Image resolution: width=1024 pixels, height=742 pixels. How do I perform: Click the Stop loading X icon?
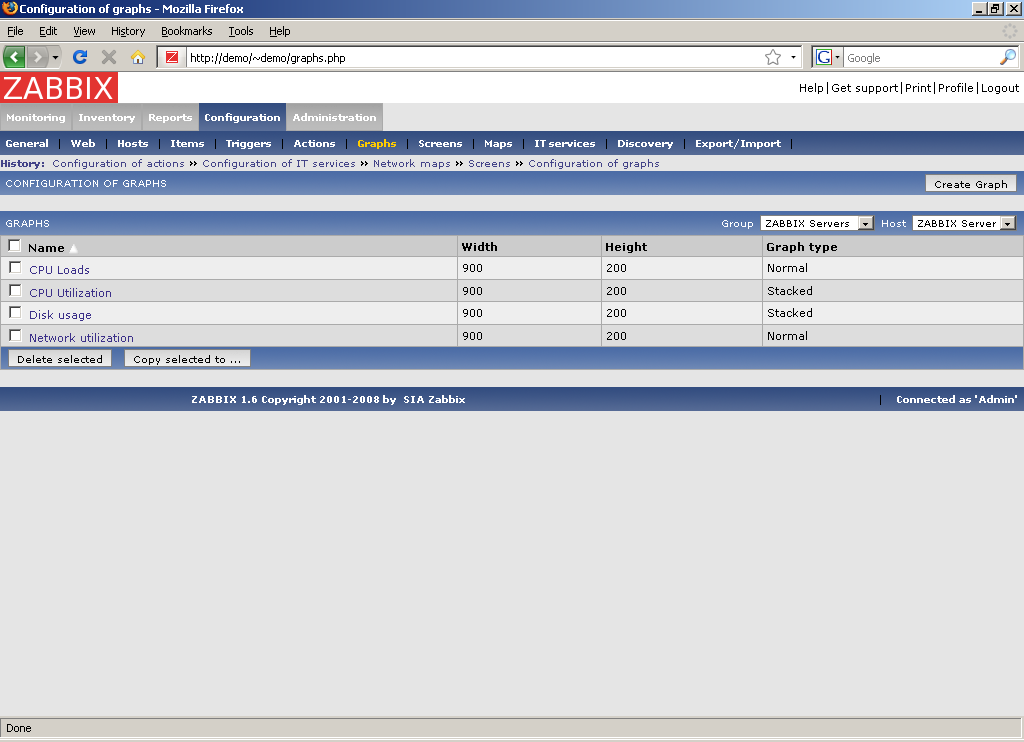[108, 57]
